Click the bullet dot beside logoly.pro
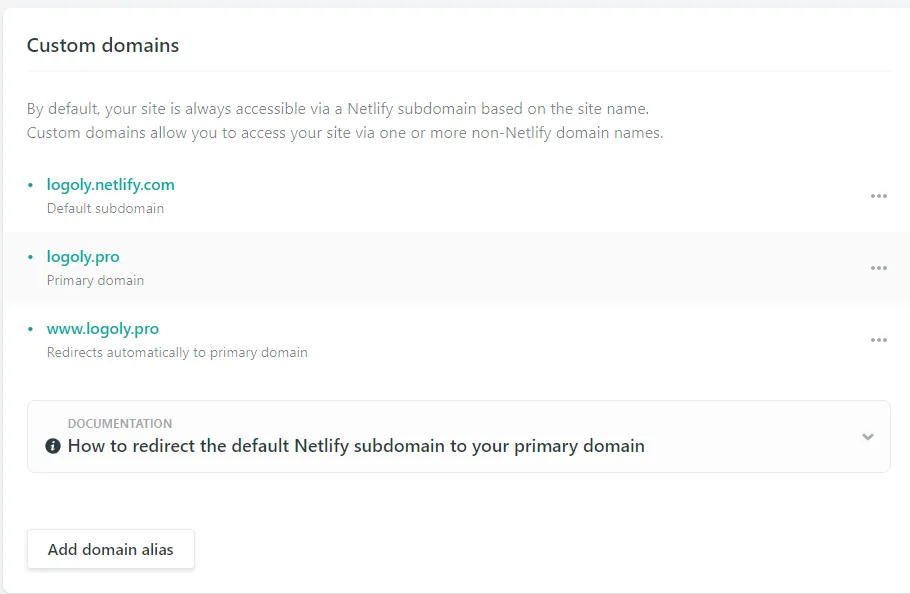 tap(30, 257)
